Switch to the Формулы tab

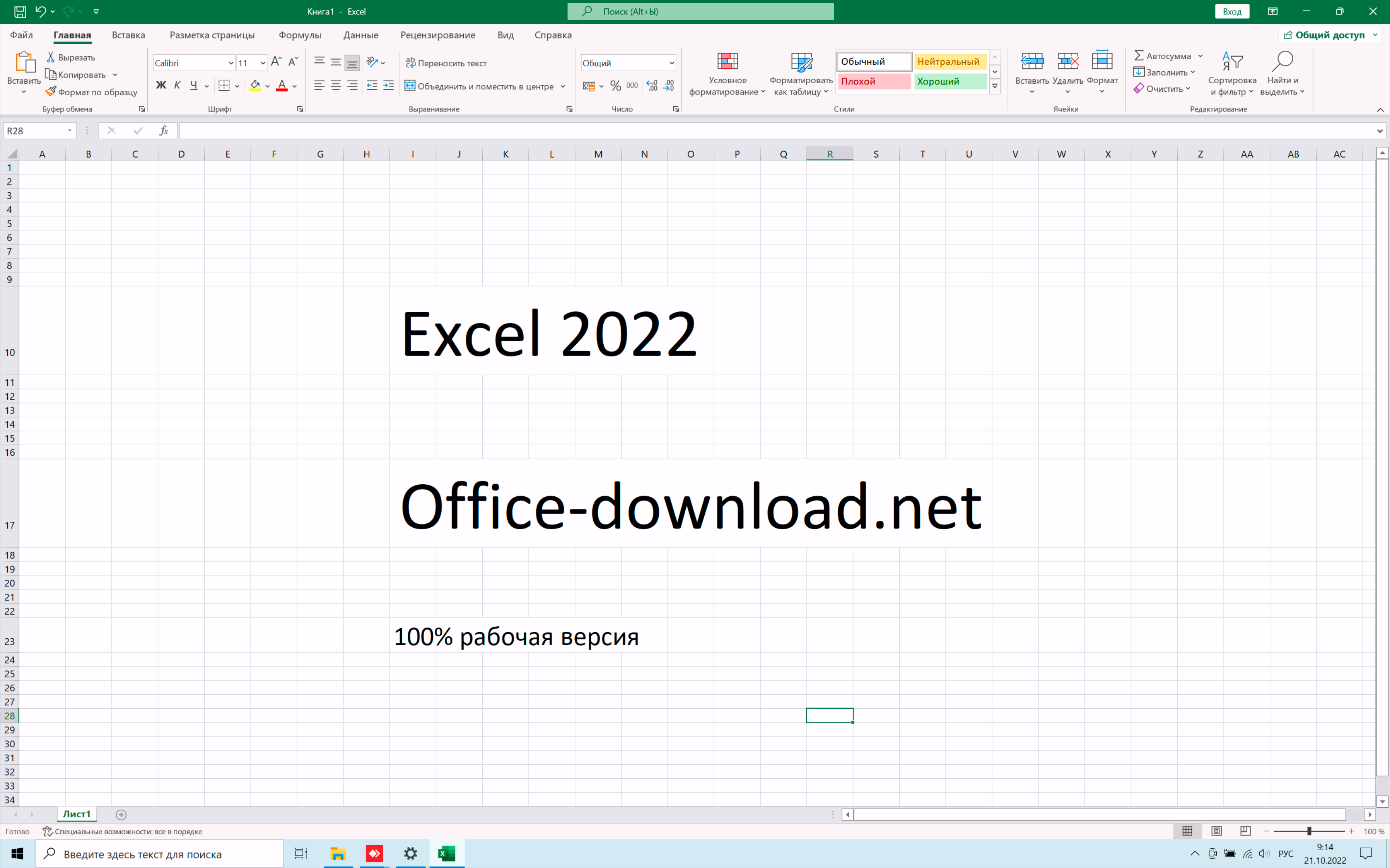click(x=300, y=35)
